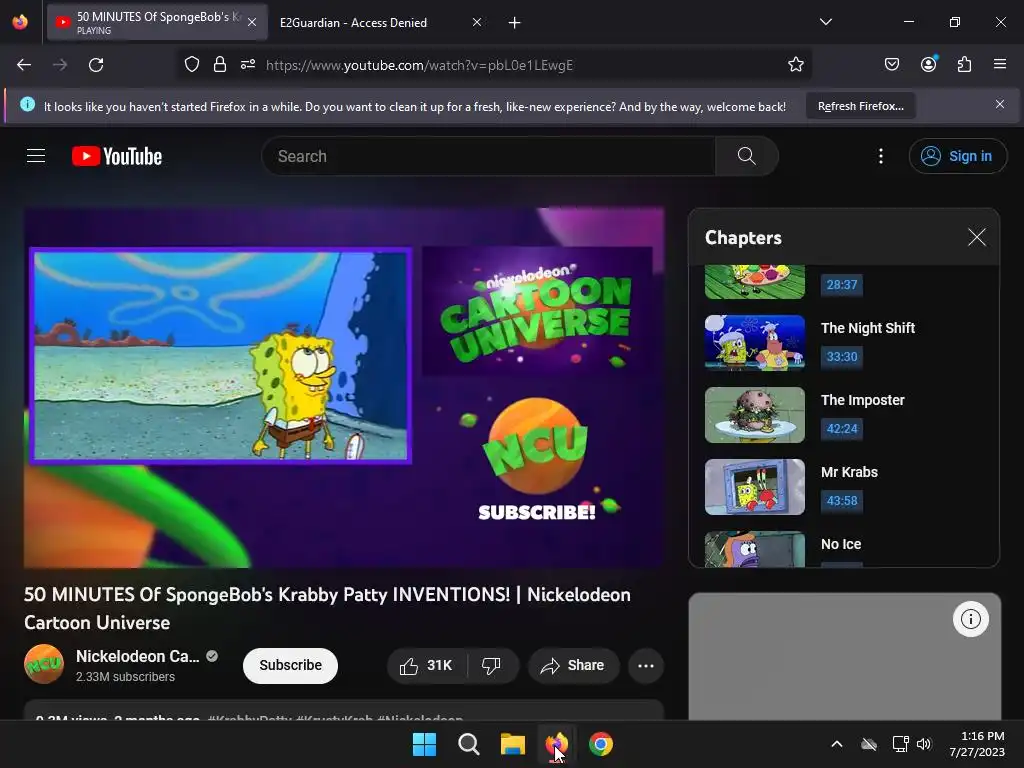Open clock and date panel
The width and height of the screenshot is (1024, 768).
click(977, 744)
